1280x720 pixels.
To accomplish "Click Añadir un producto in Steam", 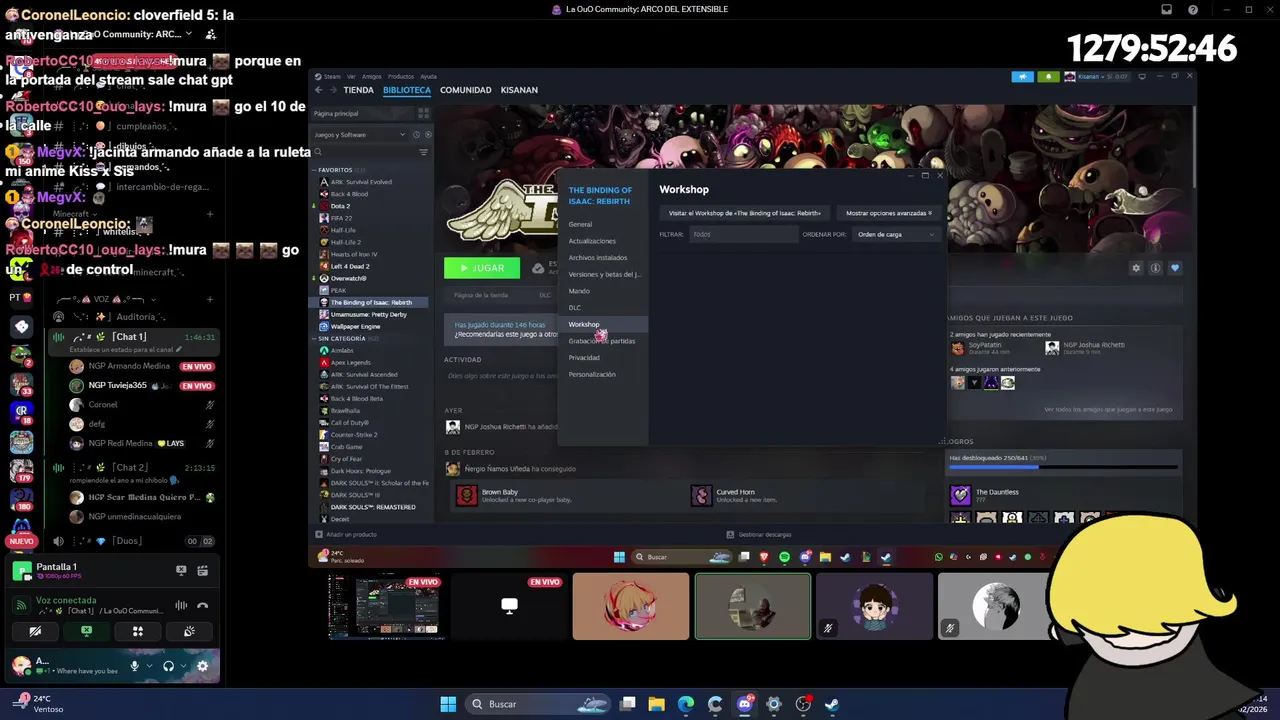I will 347,535.
